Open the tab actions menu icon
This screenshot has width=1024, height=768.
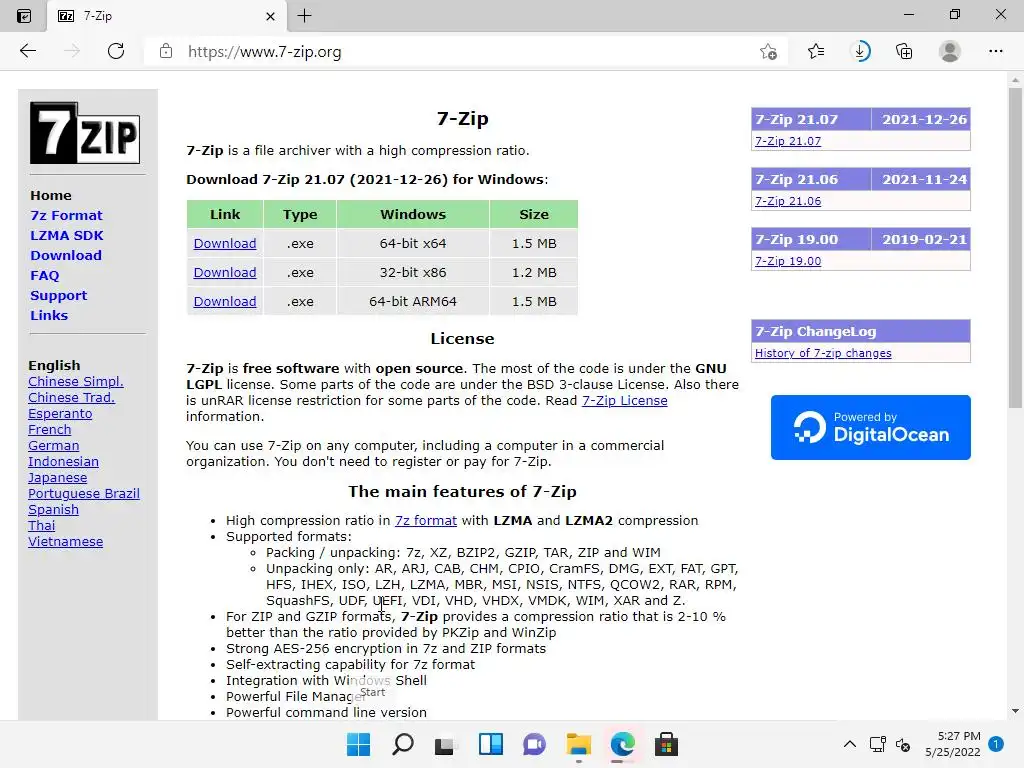[x=24, y=16]
